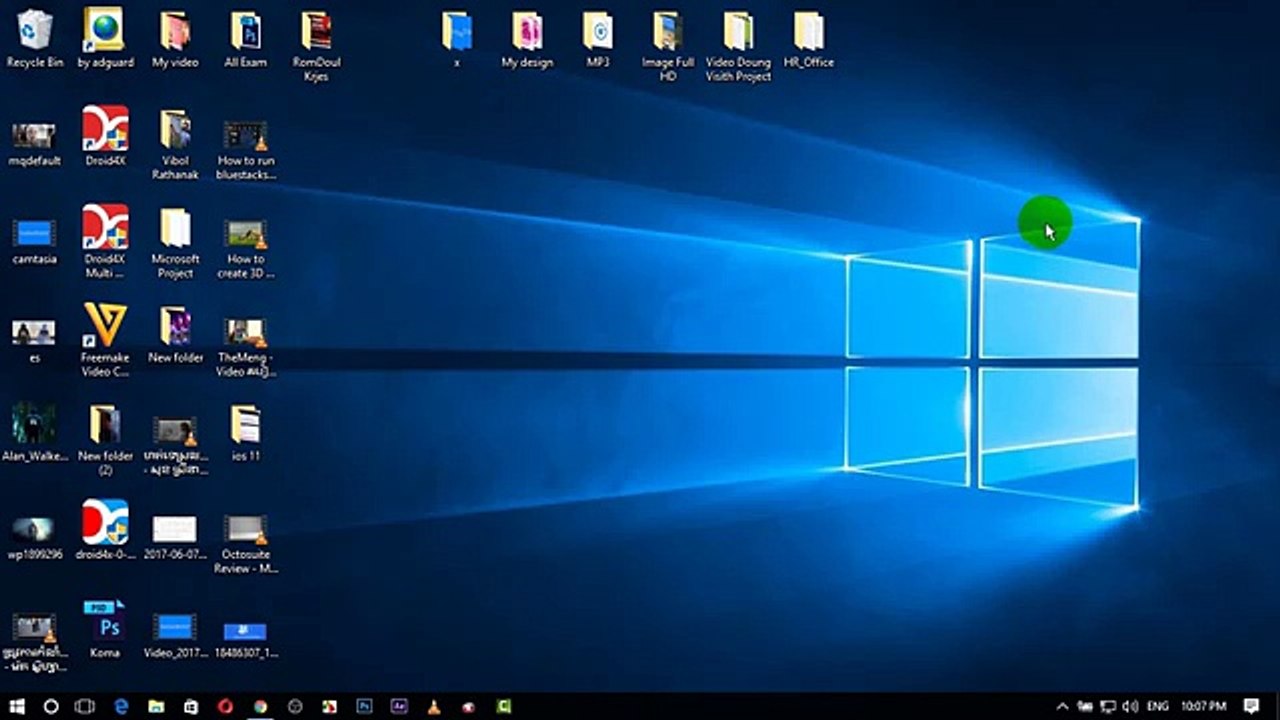Open File Explorer from the taskbar
The height and width of the screenshot is (720, 1280).
point(156,706)
